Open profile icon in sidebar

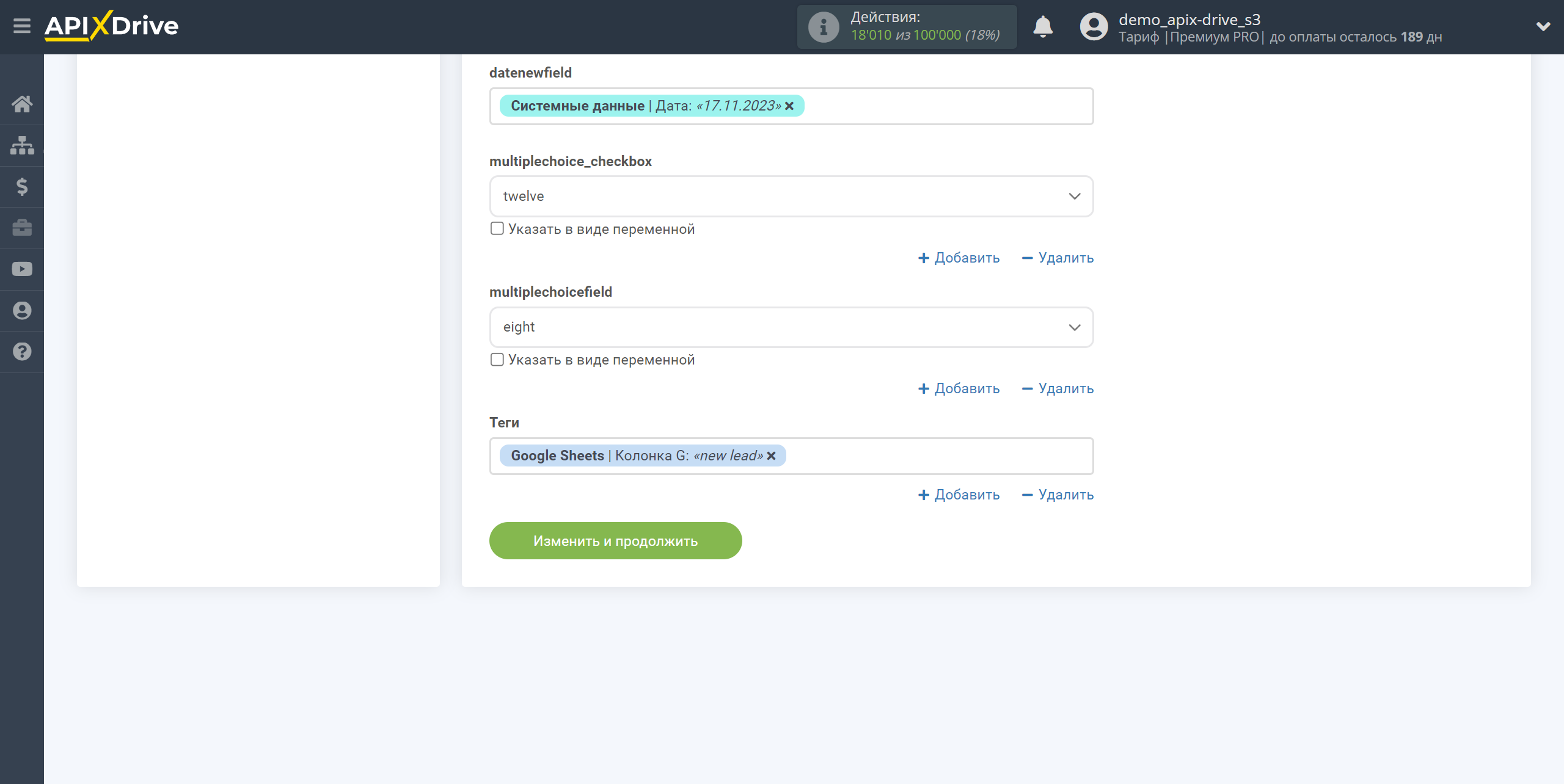tap(22, 310)
